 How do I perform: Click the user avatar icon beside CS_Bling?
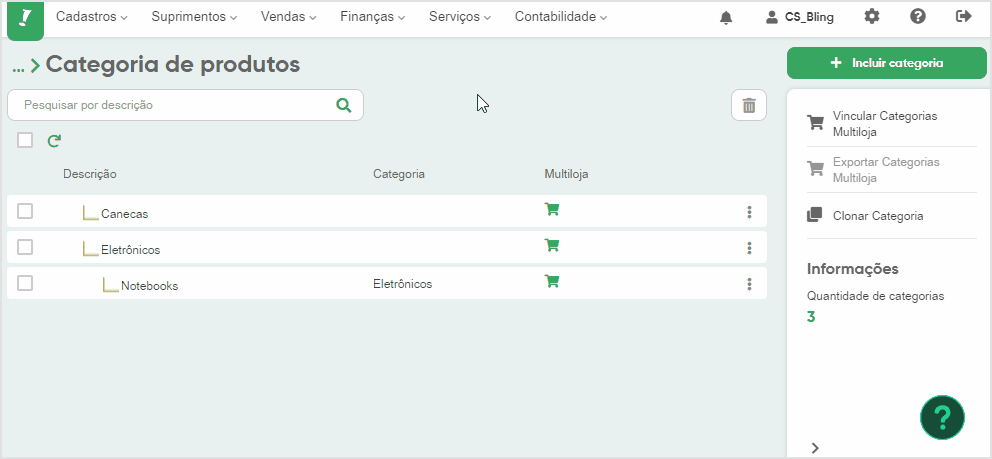(771, 18)
